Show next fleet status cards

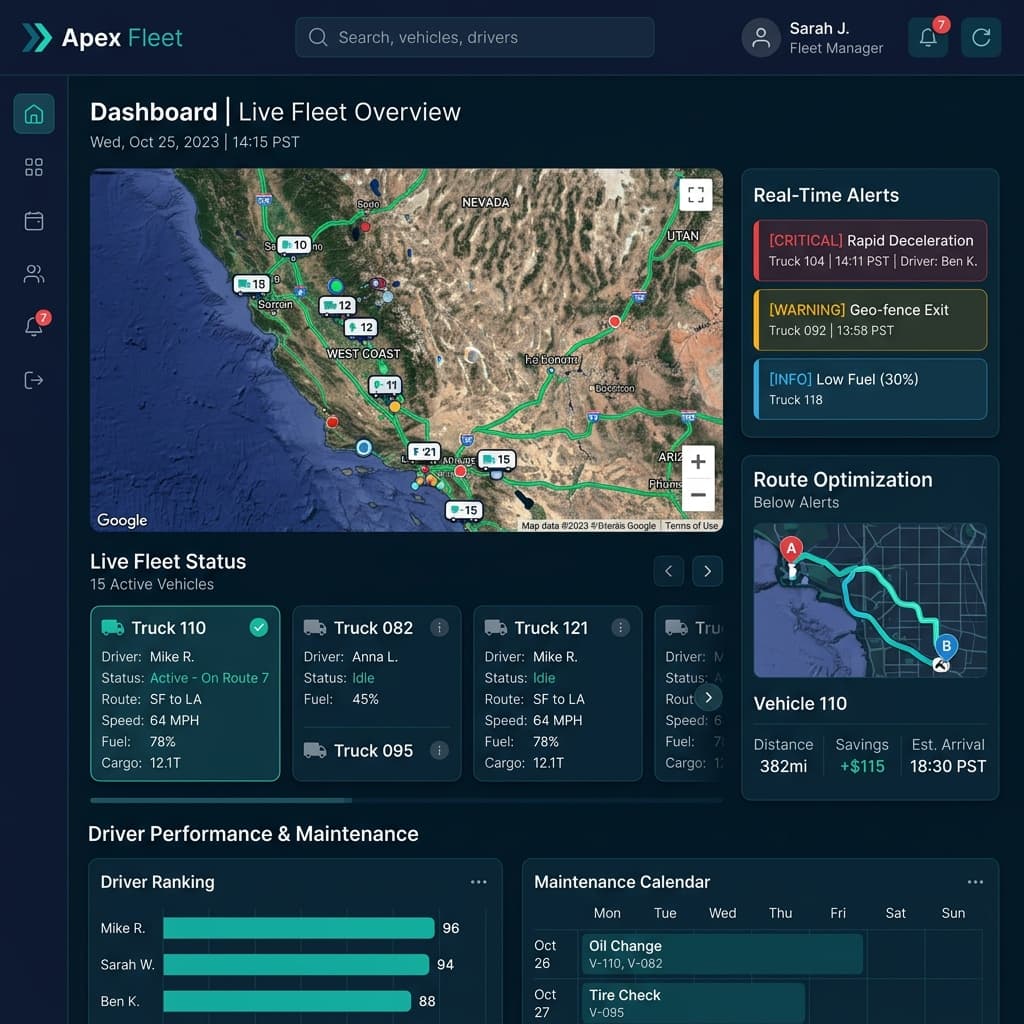707,571
